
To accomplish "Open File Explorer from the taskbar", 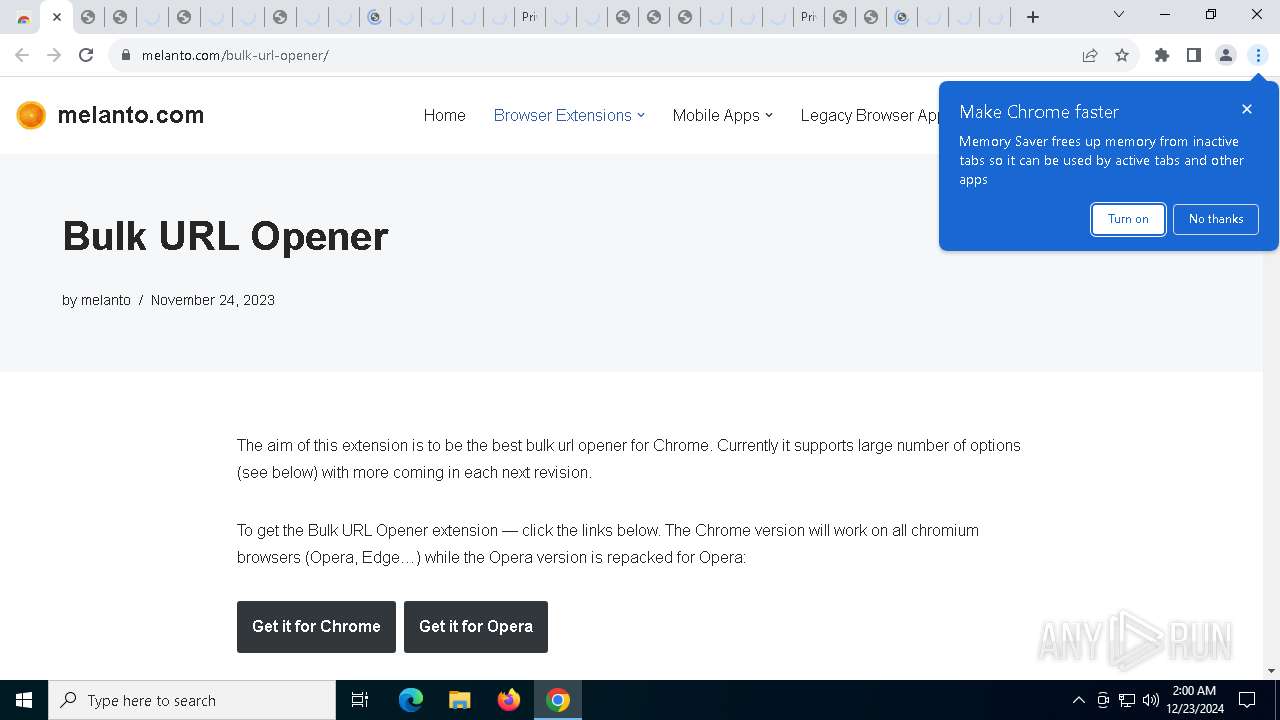I will point(459,700).
